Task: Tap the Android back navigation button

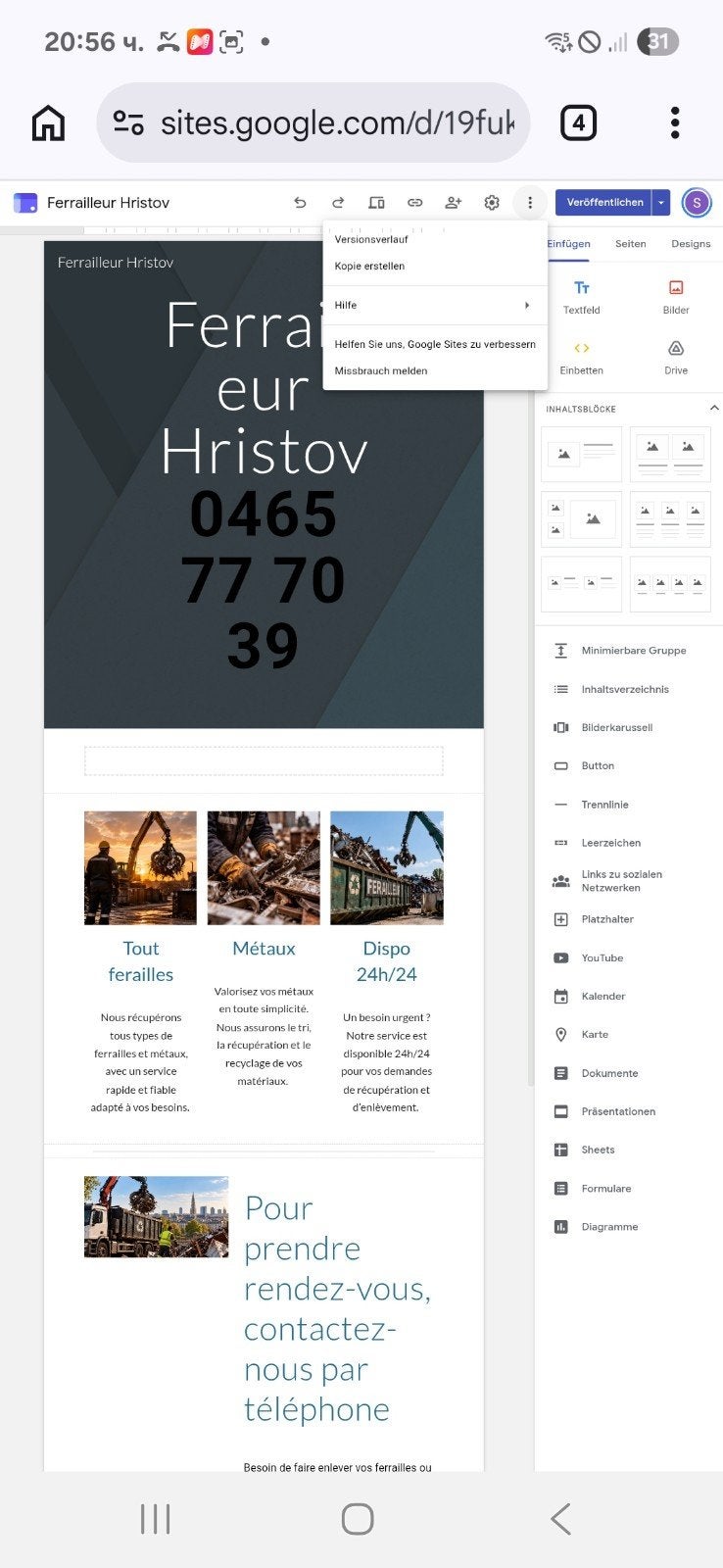Action: (x=560, y=1519)
